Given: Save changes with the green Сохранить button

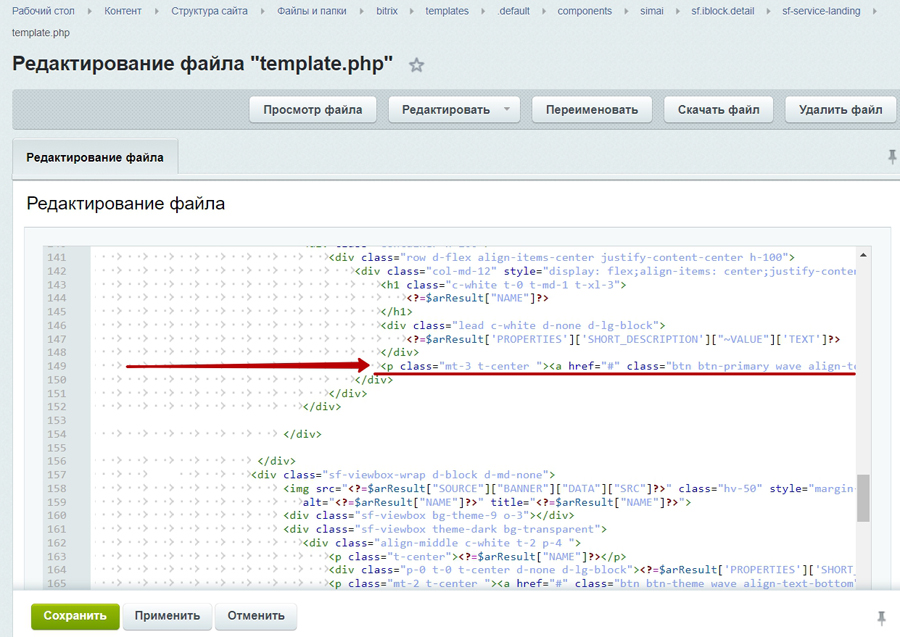Looking at the screenshot, I should point(75,616).
